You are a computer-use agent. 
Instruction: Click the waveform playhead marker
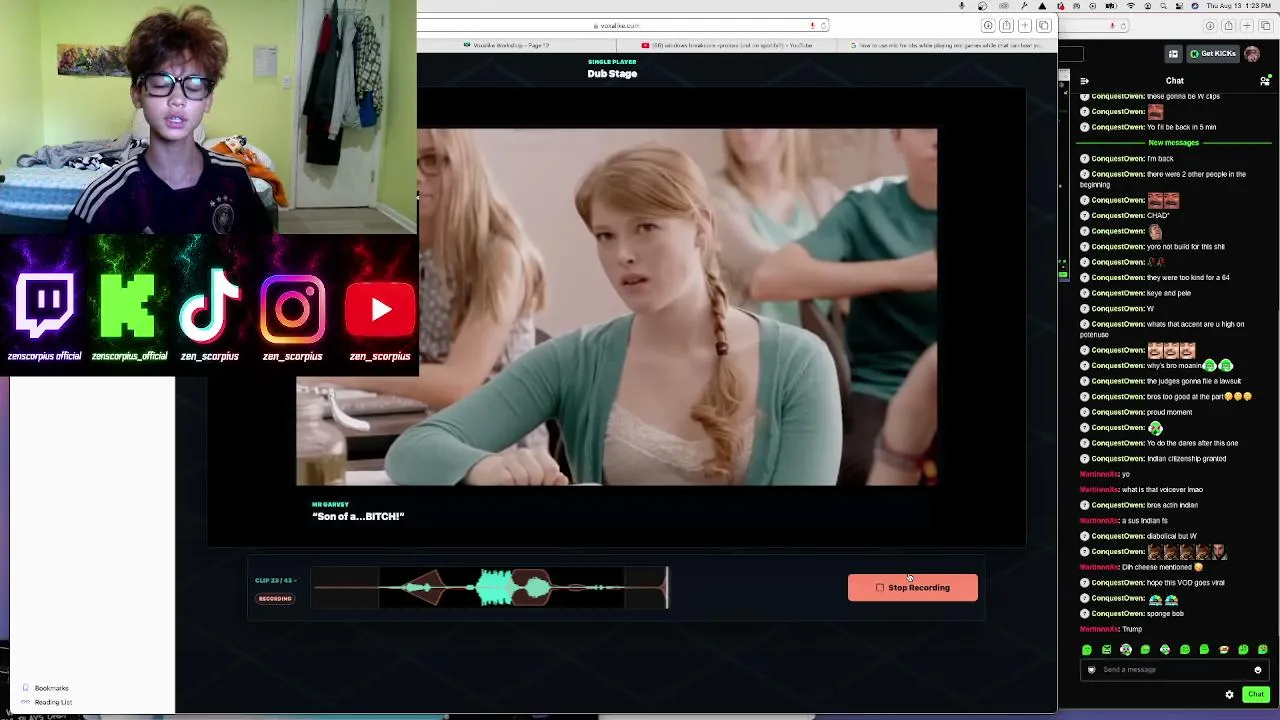click(x=666, y=588)
